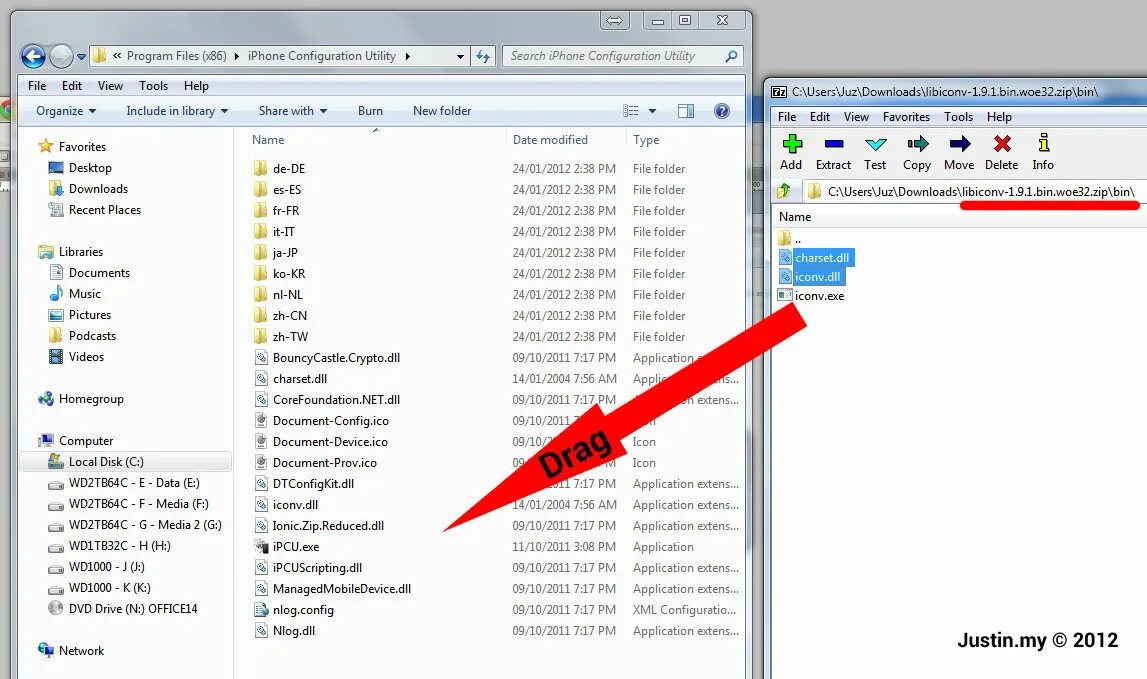Open Downloads under Favorites
The height and width of the screenshot is (679, 1147).
click(x=98, y=189)
